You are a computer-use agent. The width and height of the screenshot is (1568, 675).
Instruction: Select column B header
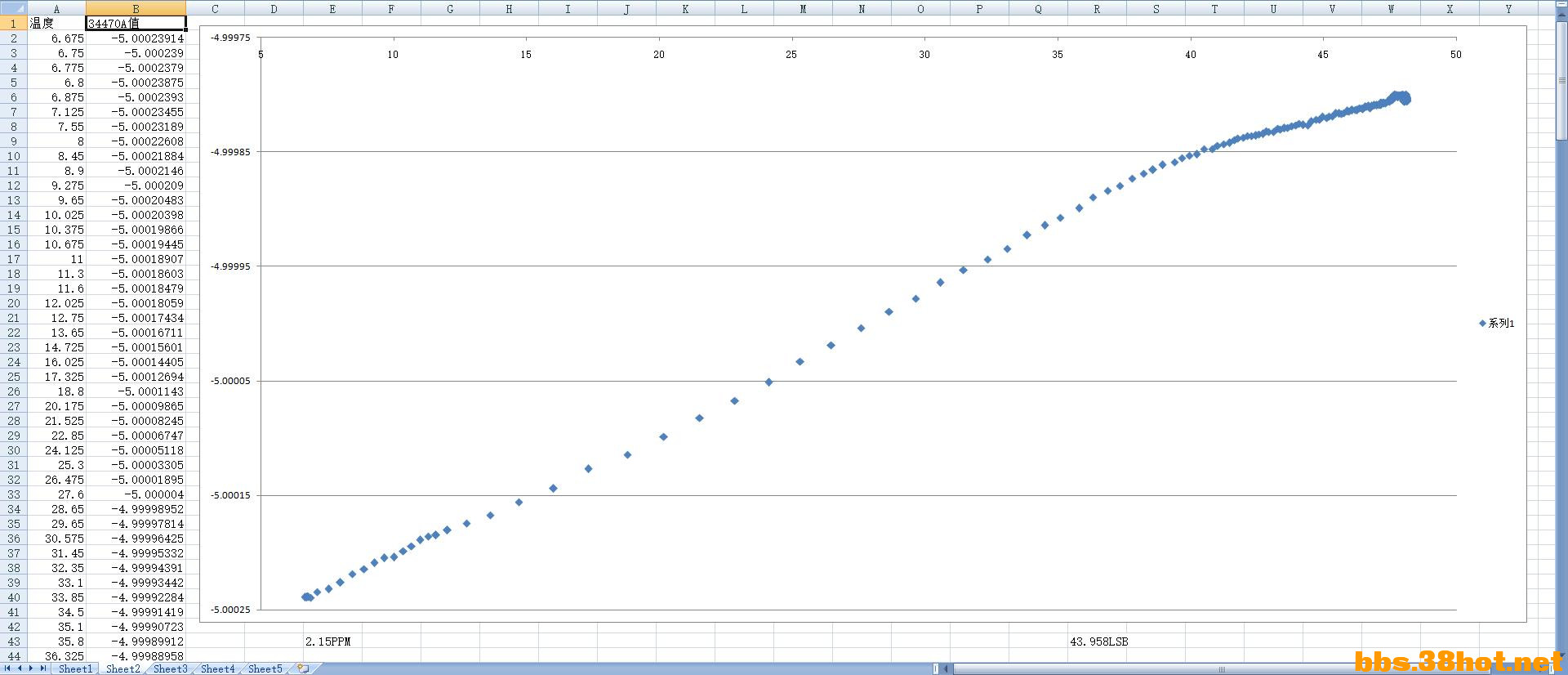[x=136, y=8]
